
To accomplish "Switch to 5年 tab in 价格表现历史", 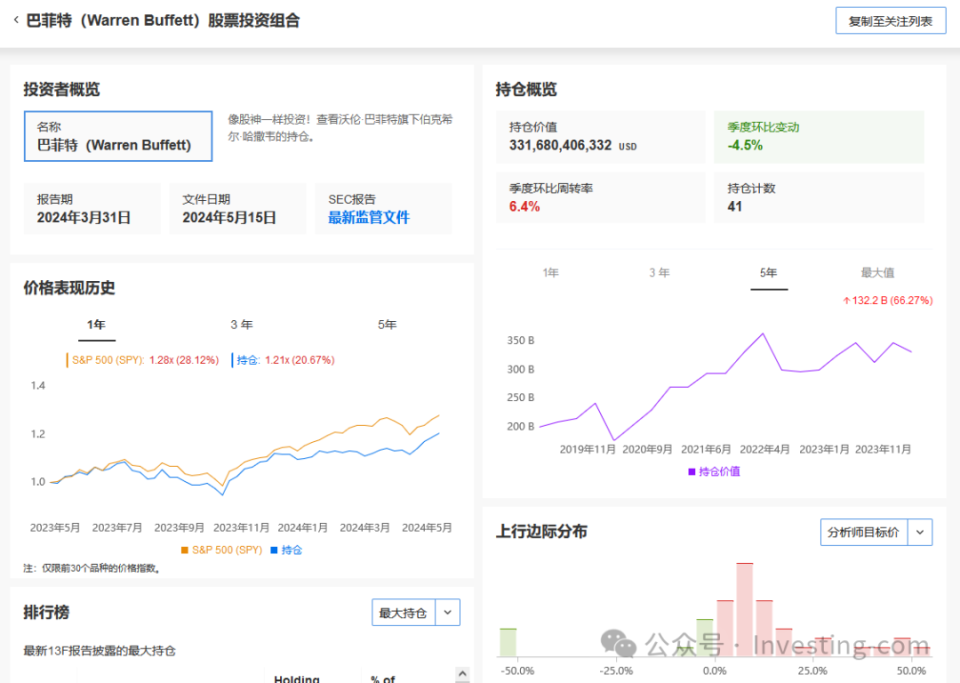I will (x=387, y=325).
